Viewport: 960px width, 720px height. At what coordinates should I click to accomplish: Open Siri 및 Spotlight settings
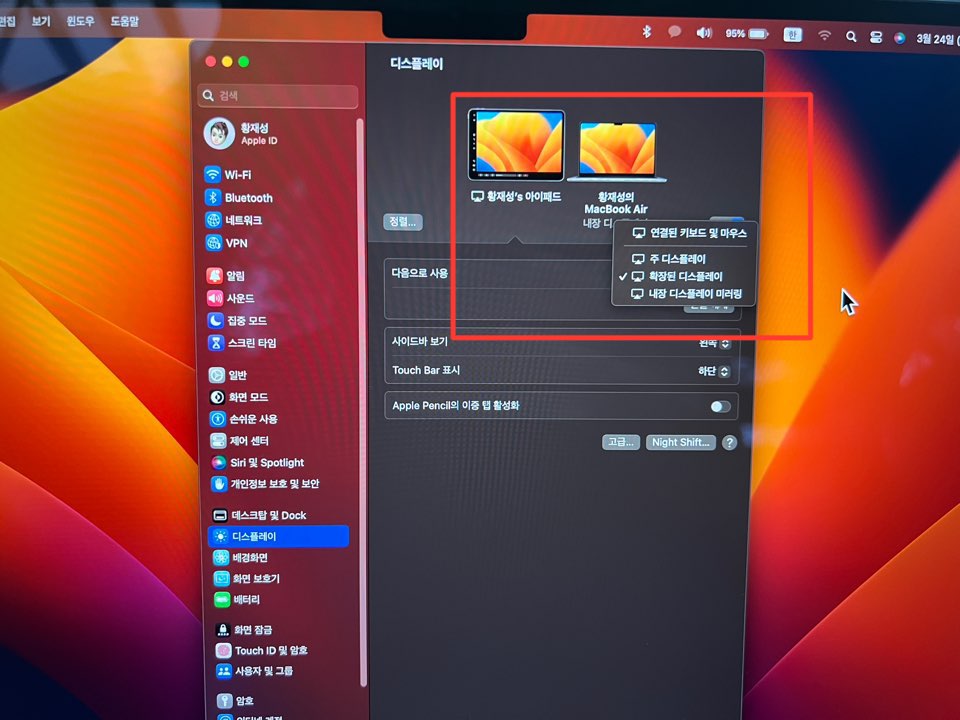[257, 462]
